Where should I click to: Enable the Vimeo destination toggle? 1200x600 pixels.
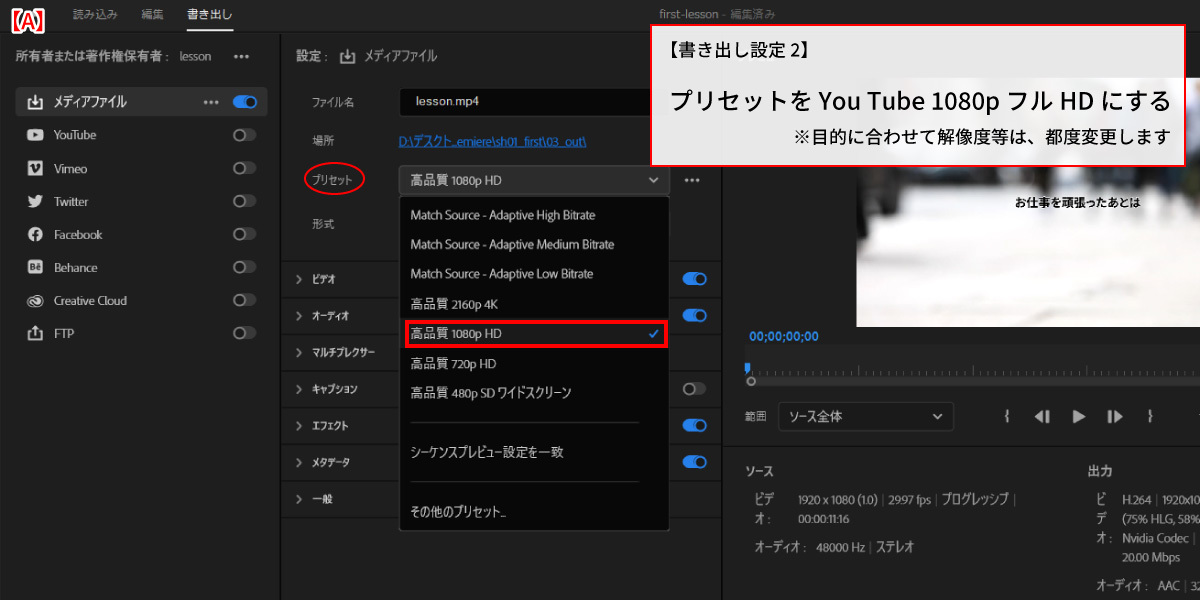coord(244,168)
